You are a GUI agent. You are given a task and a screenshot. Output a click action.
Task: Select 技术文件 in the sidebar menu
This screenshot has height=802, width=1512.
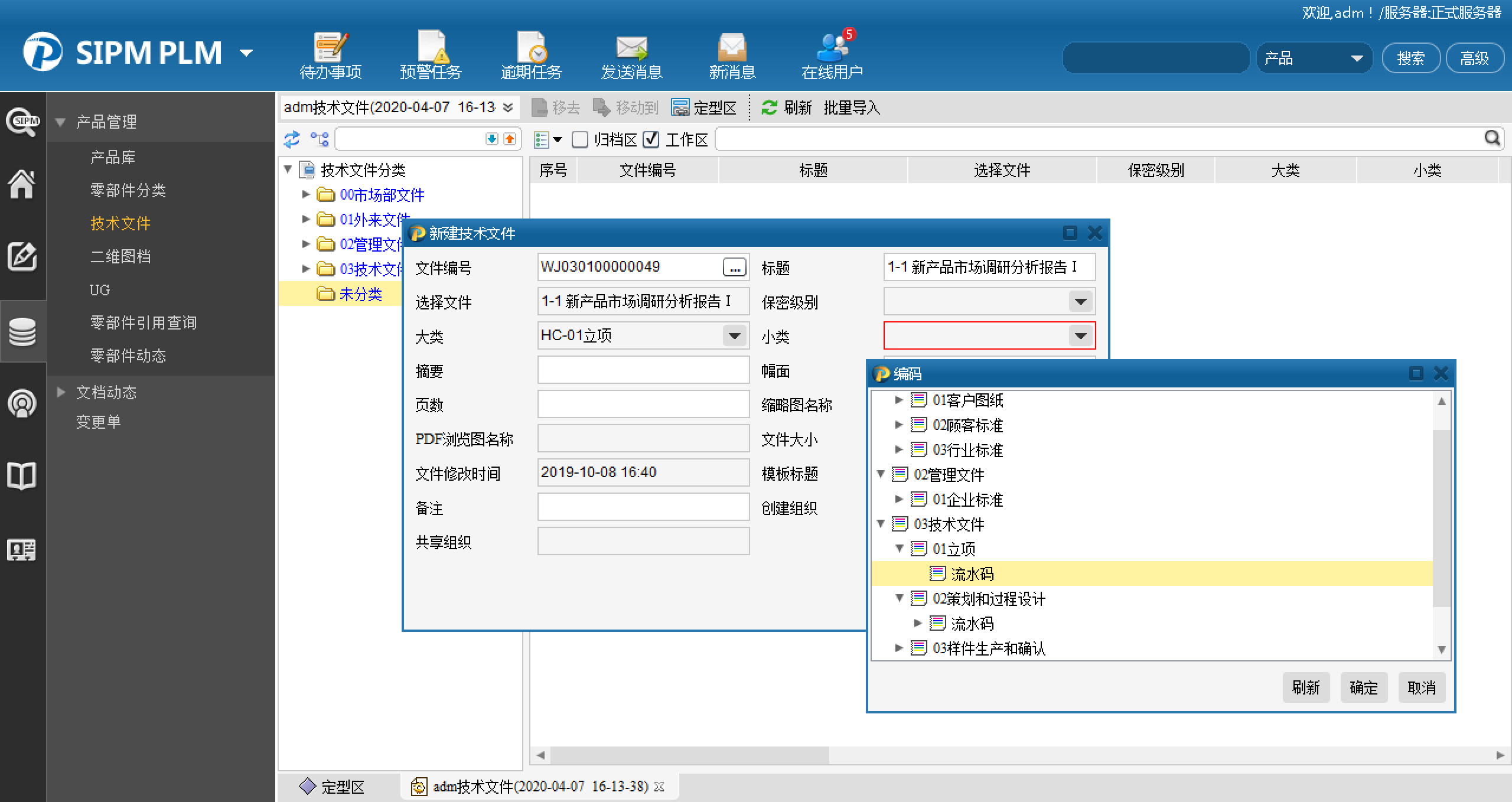click(120, 223)
